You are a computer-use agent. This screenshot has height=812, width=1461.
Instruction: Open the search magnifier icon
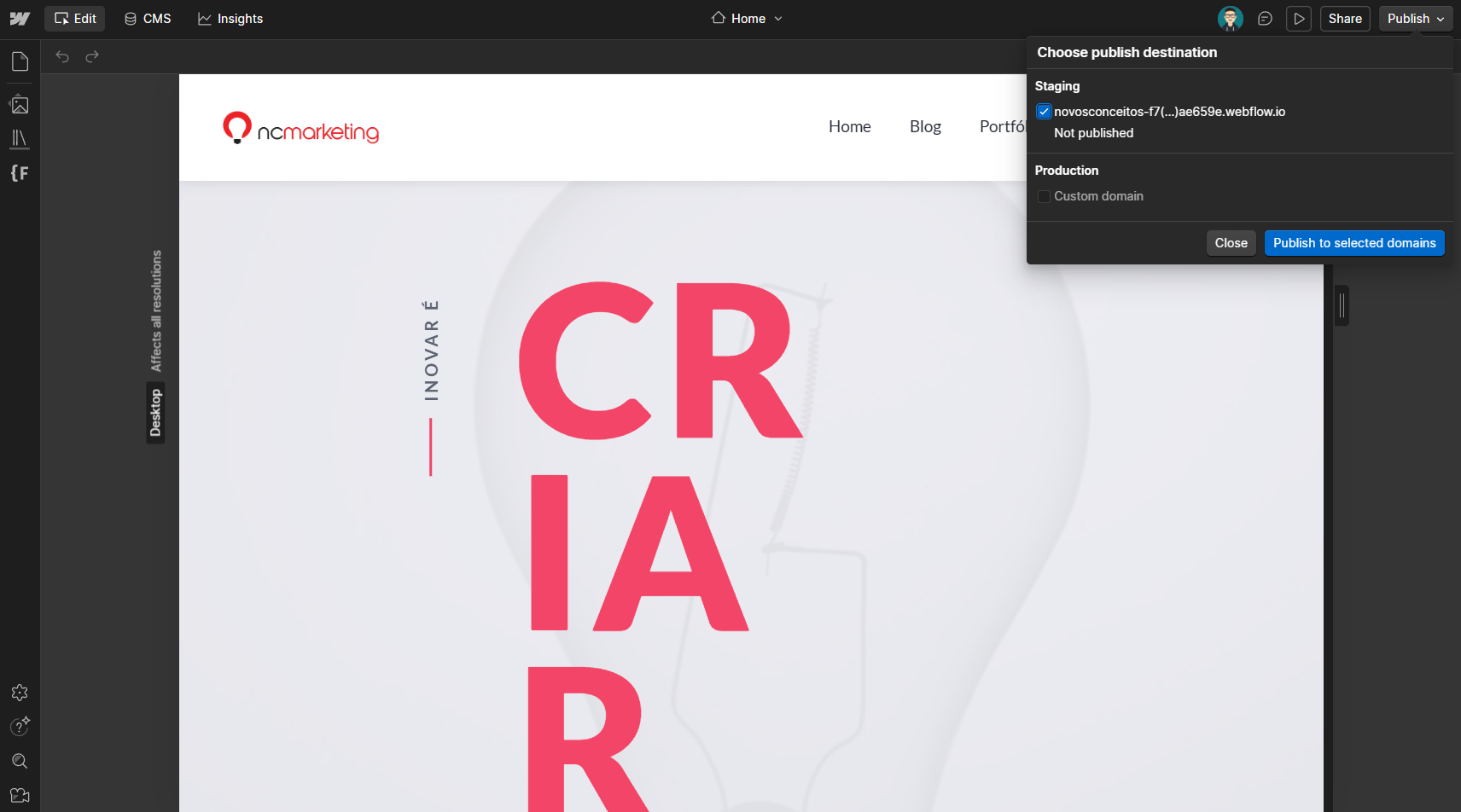click(x=20, y=761)
